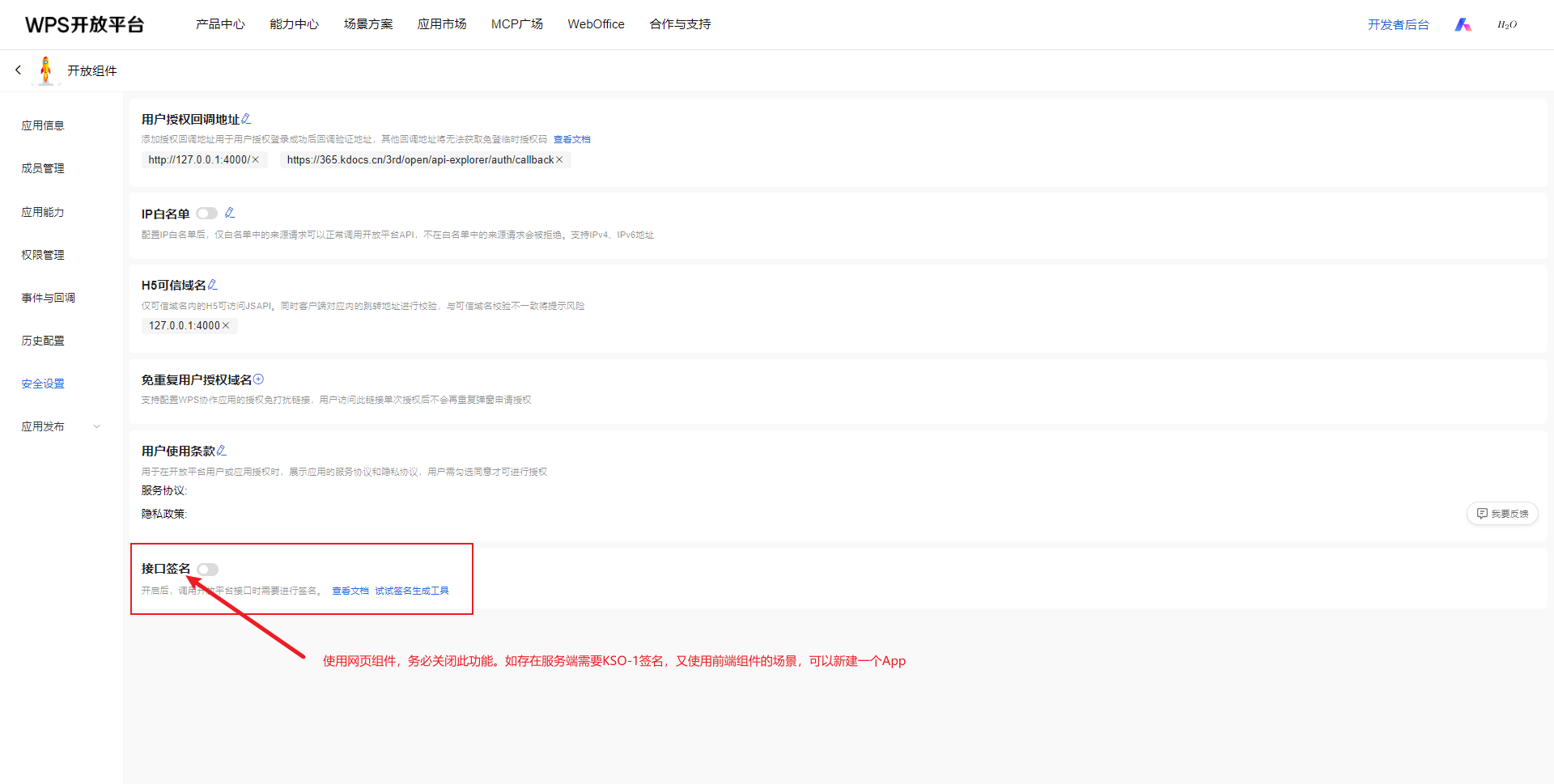Image resolution: width=1554 pixels, height=784 pixels.
Task: Open the 产品中心 top navigation menu
Action: [220, 24]
